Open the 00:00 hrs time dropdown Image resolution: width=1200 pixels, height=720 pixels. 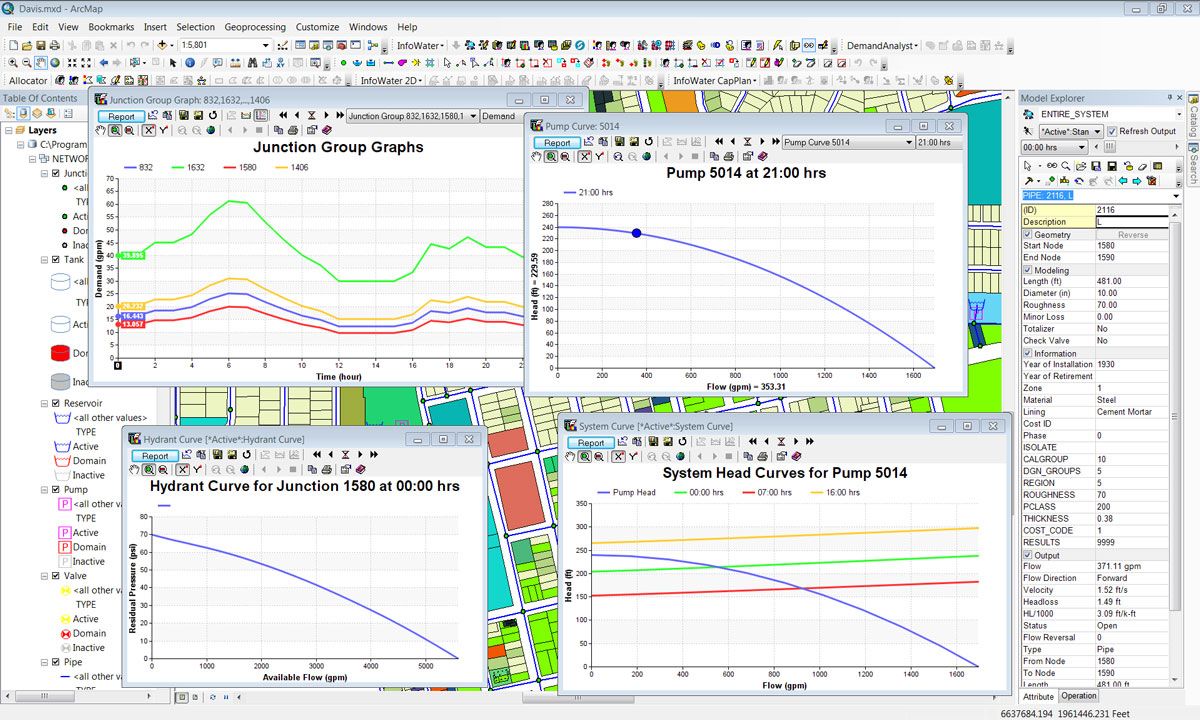point(1080,147)
